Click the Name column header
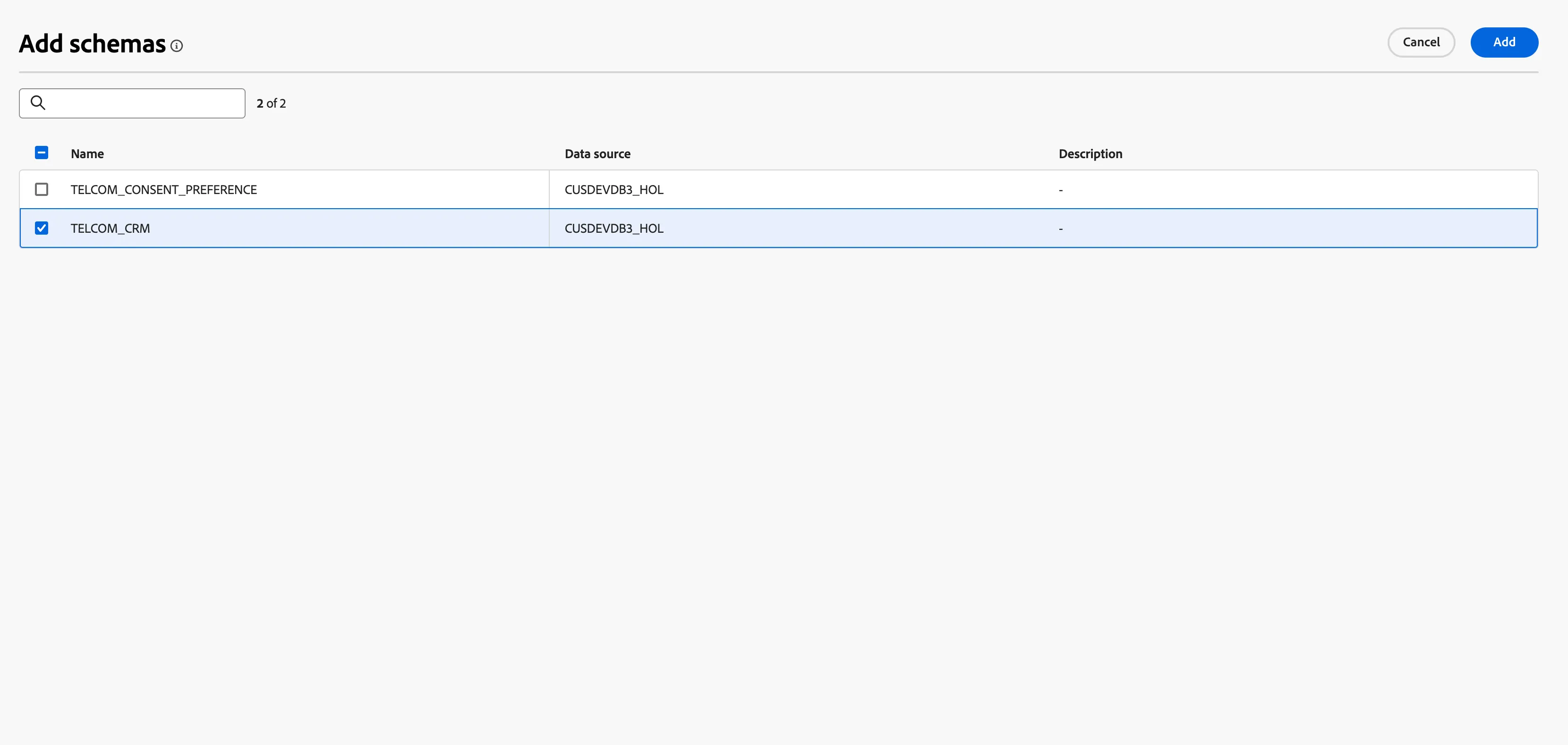 click(x=87, y=154)
